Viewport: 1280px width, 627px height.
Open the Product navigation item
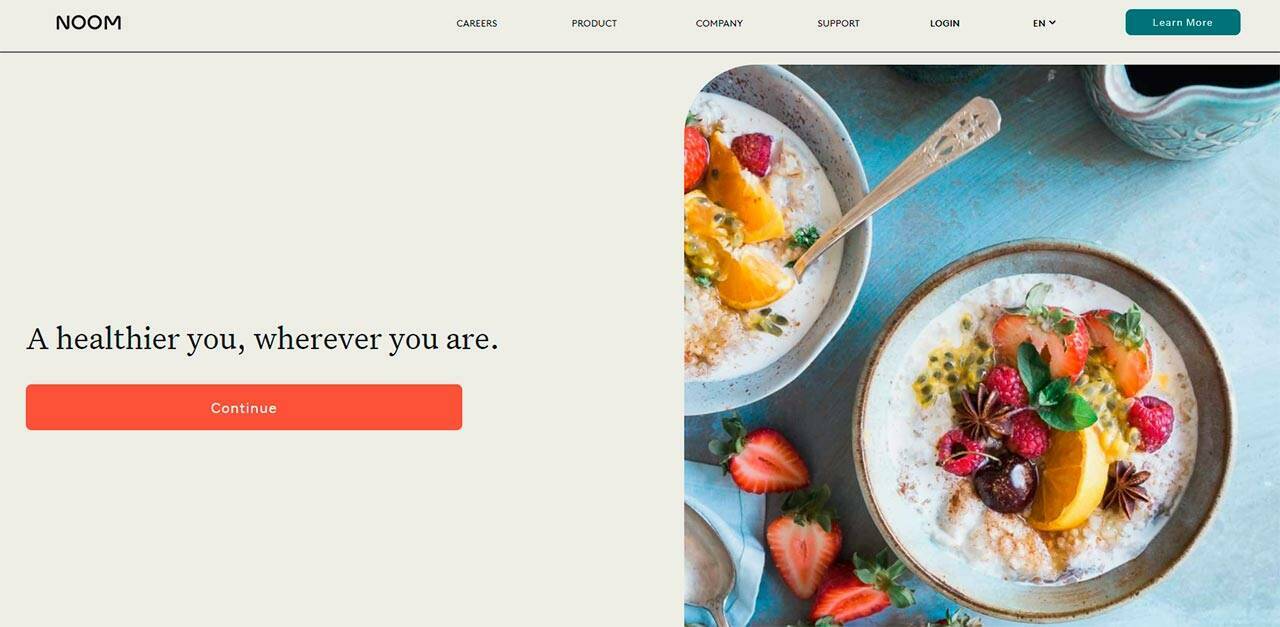[594, 23]
